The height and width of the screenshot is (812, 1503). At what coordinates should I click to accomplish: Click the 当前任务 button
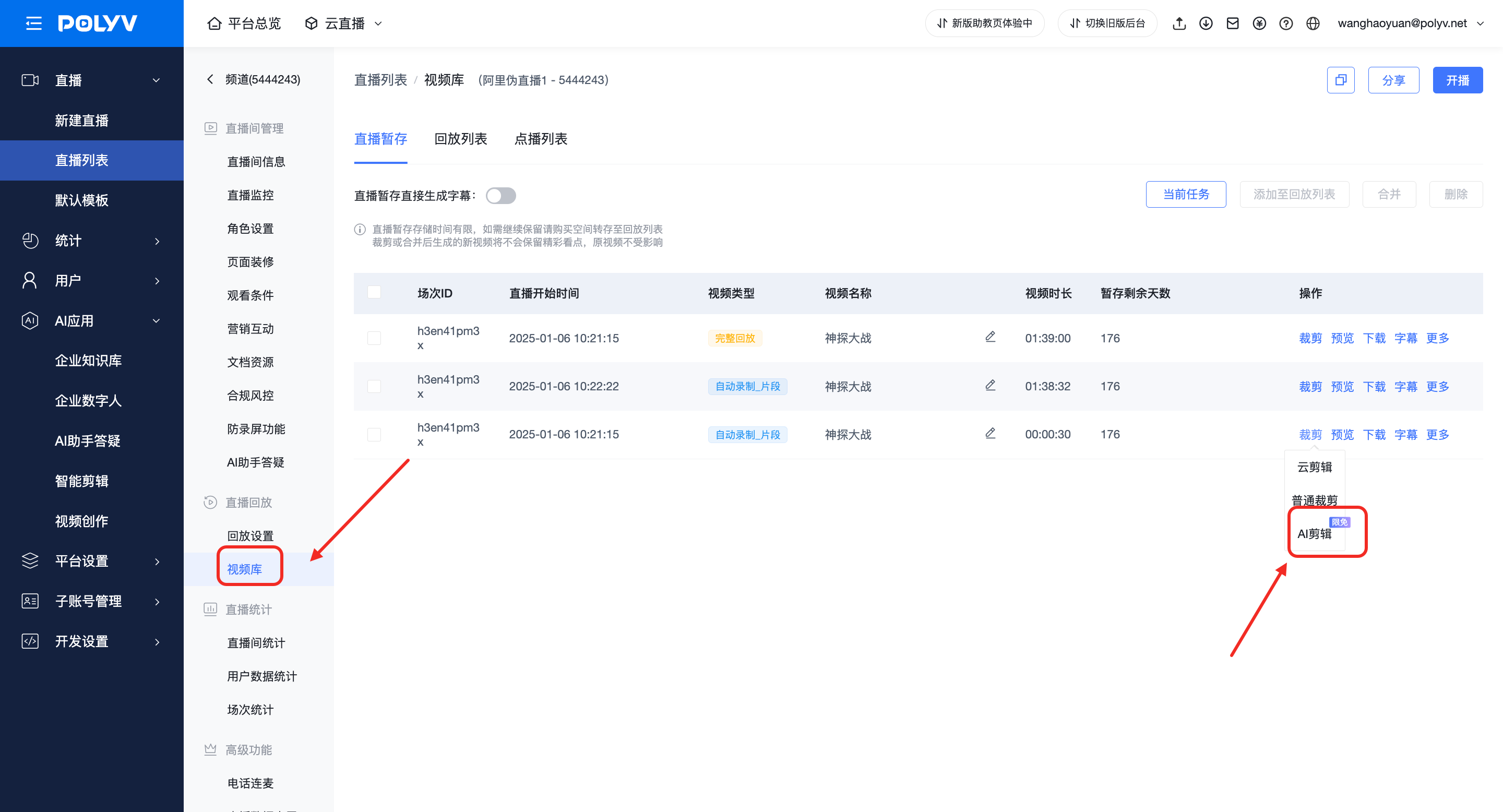tap(1186, 194)
